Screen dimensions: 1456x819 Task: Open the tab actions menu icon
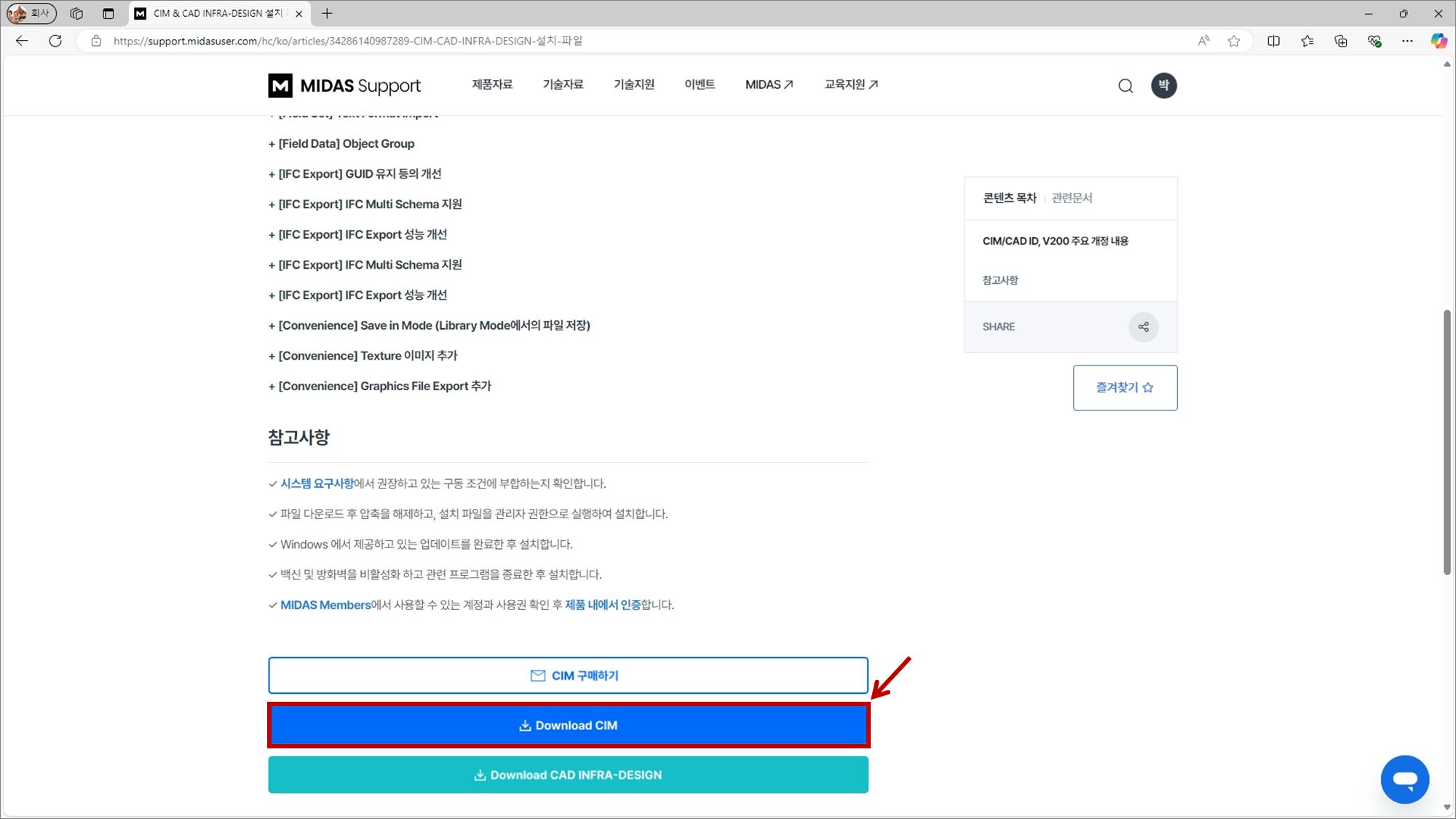(108, 13)
